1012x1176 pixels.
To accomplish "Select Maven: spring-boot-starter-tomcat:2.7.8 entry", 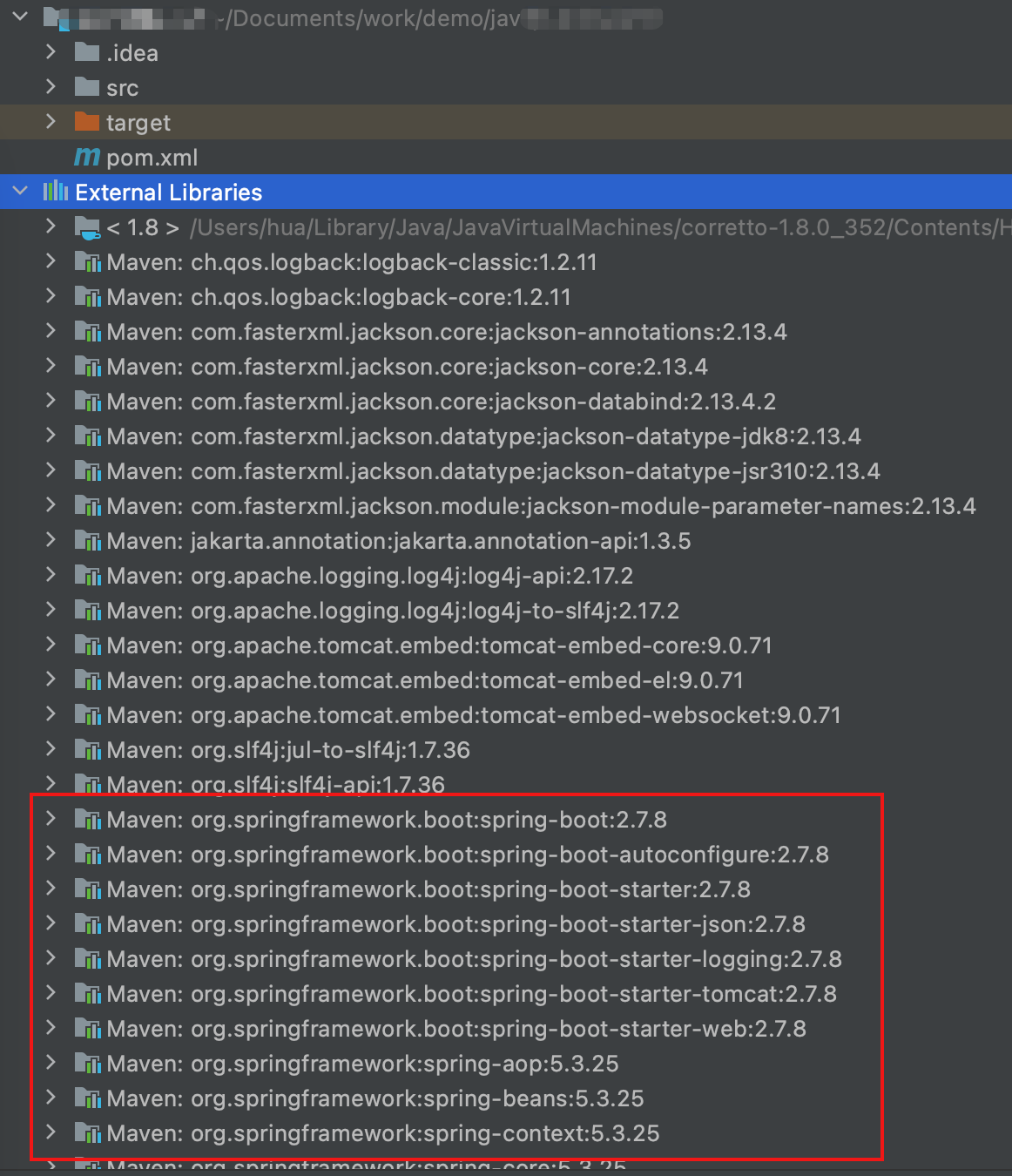I will tap(472, 994).
